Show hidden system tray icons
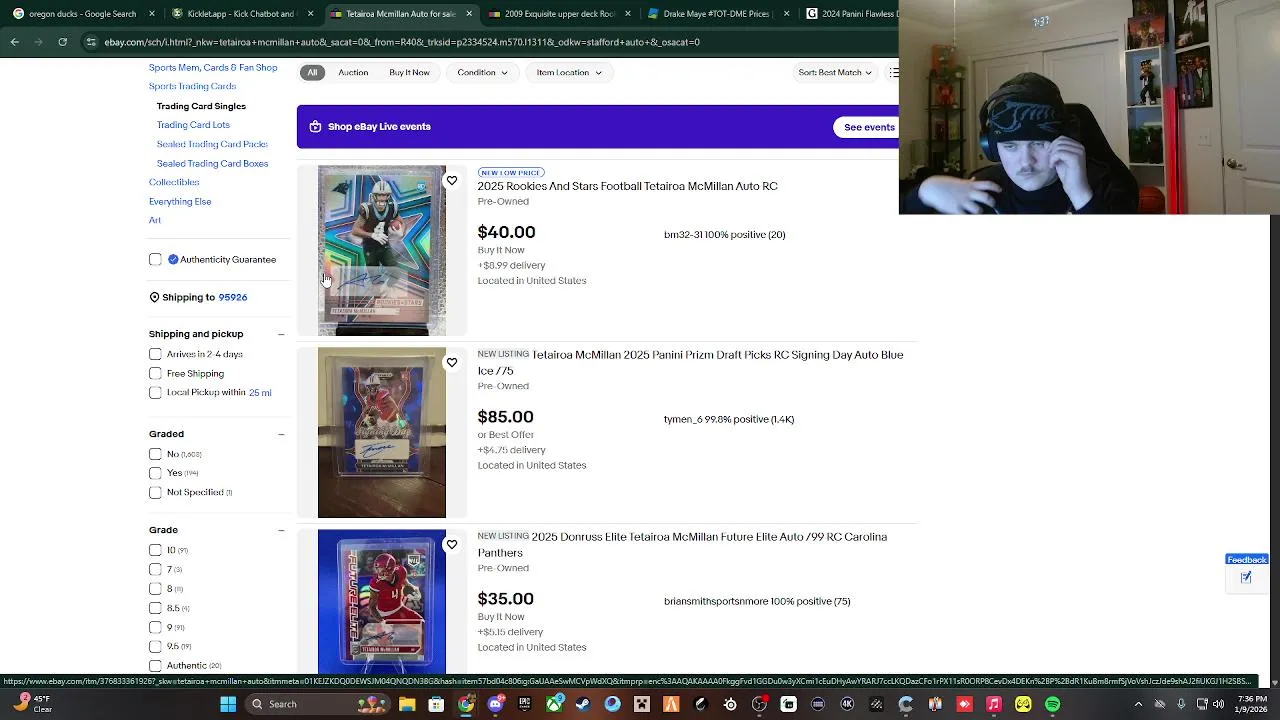1280x720 pixels. click(1138, 704)
